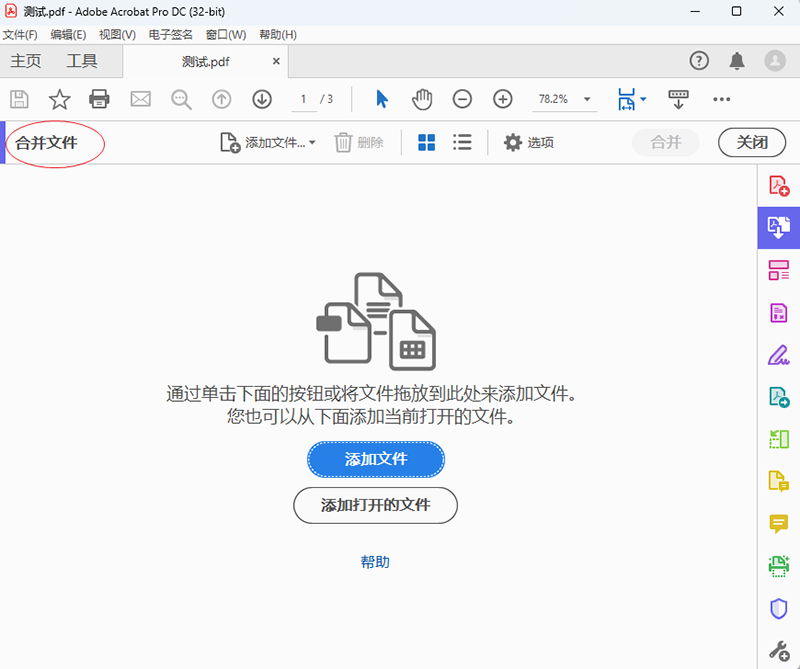The image size is (800, 669).
Task: Click the Print file icon
Action: [x=99, y=99]
